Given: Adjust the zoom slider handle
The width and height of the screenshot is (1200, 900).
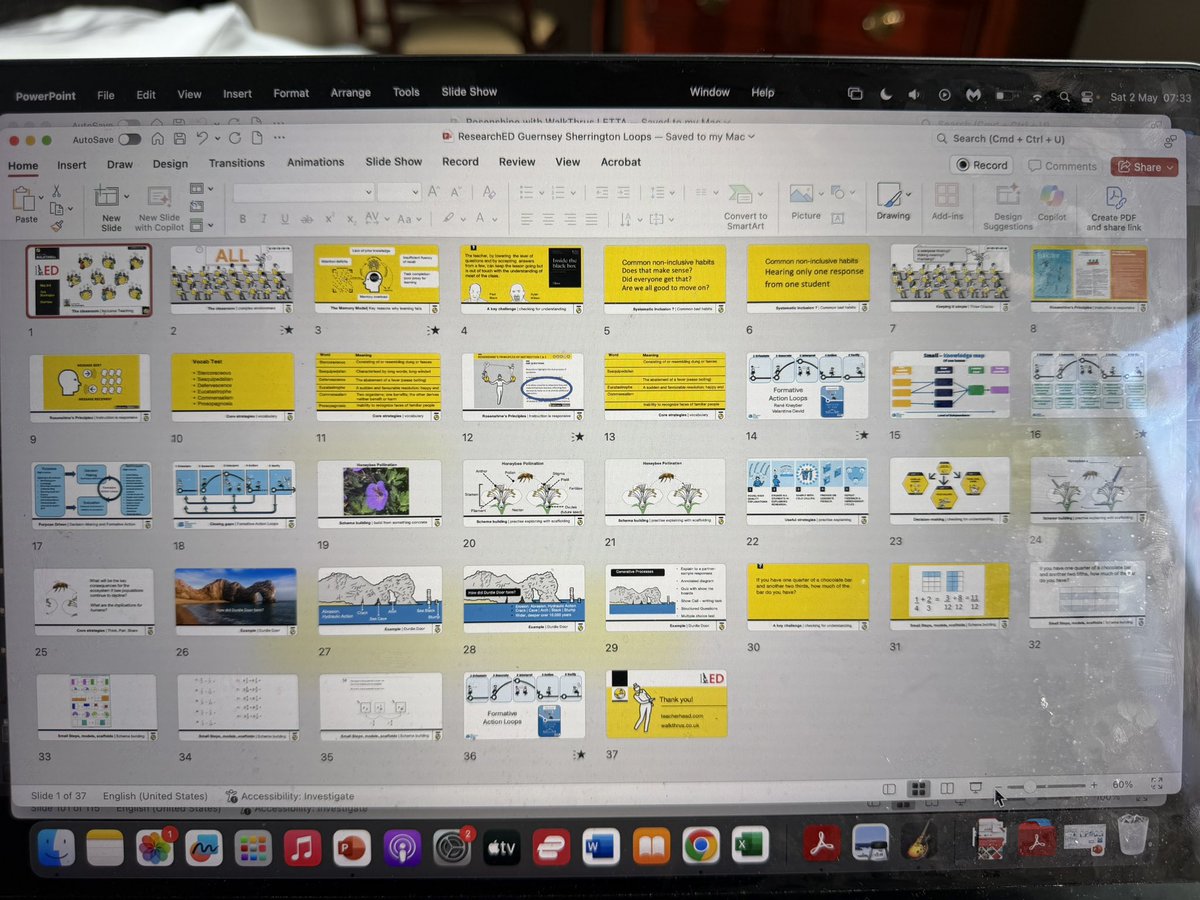Looking at the screenshot, I should (x=1030, y=787).
